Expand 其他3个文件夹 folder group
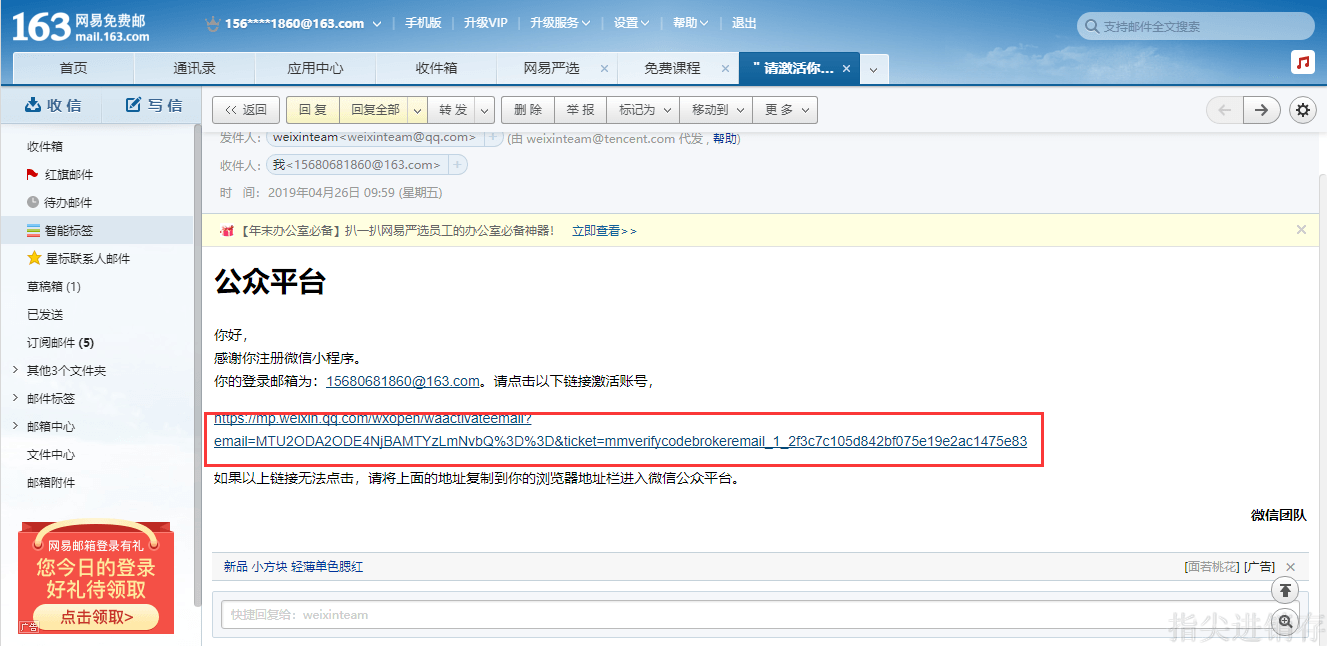1327x646 pixels. tap(15, 370)
